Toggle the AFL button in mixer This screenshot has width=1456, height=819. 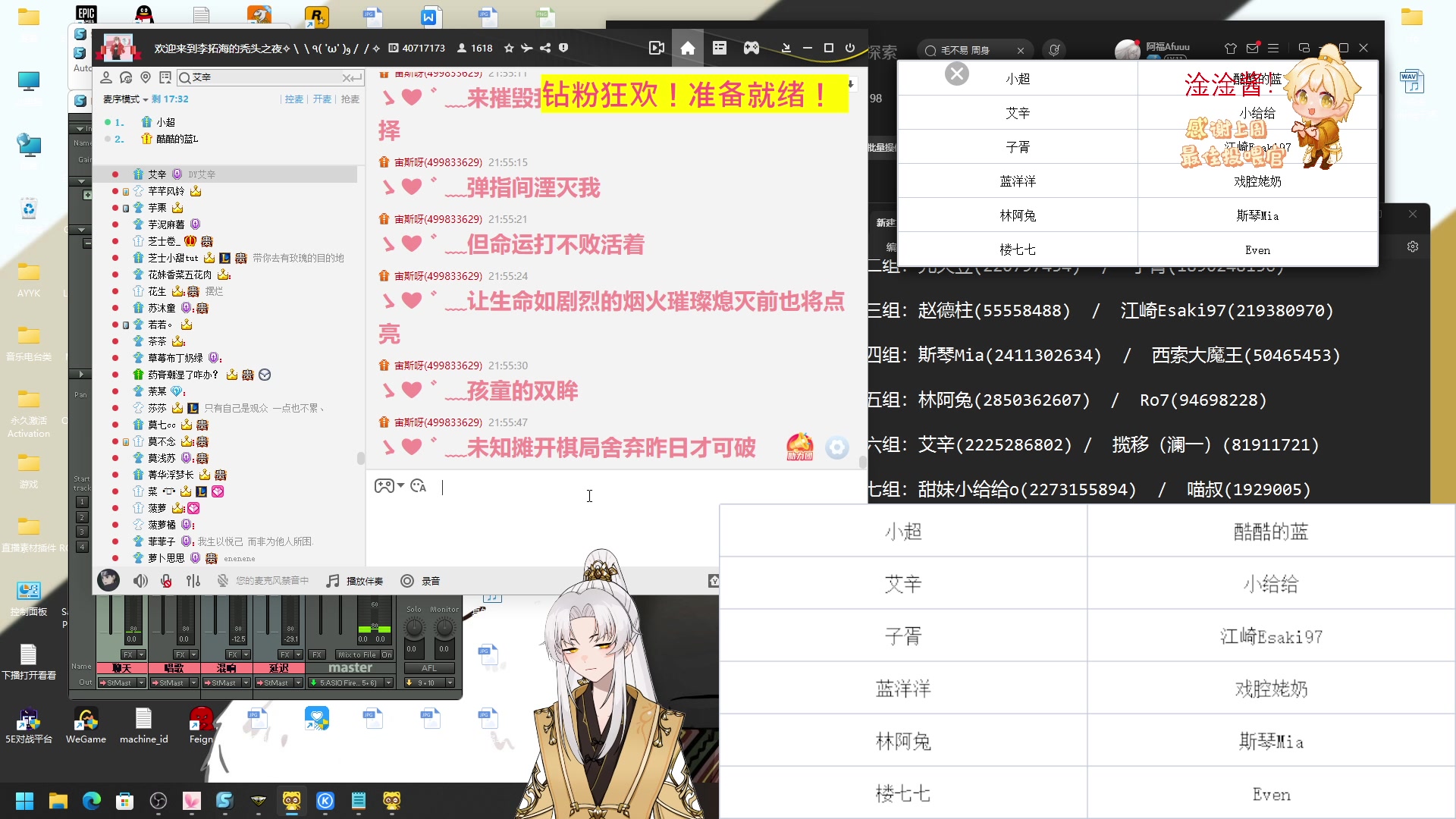pyautogui.click(x=429, y=668)
